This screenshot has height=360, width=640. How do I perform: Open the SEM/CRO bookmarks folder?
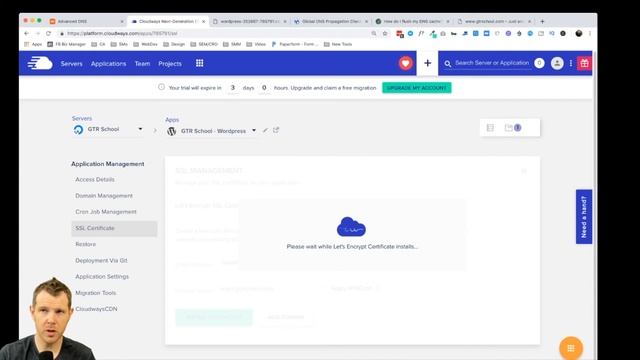tap(204, 44)
